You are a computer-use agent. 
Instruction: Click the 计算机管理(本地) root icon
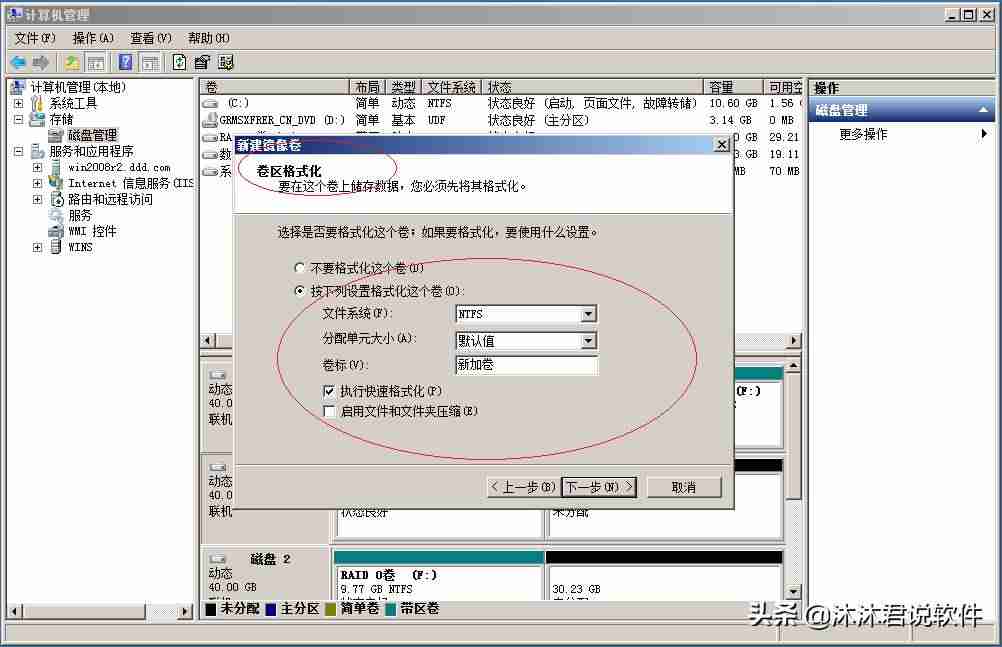[19, 87]
